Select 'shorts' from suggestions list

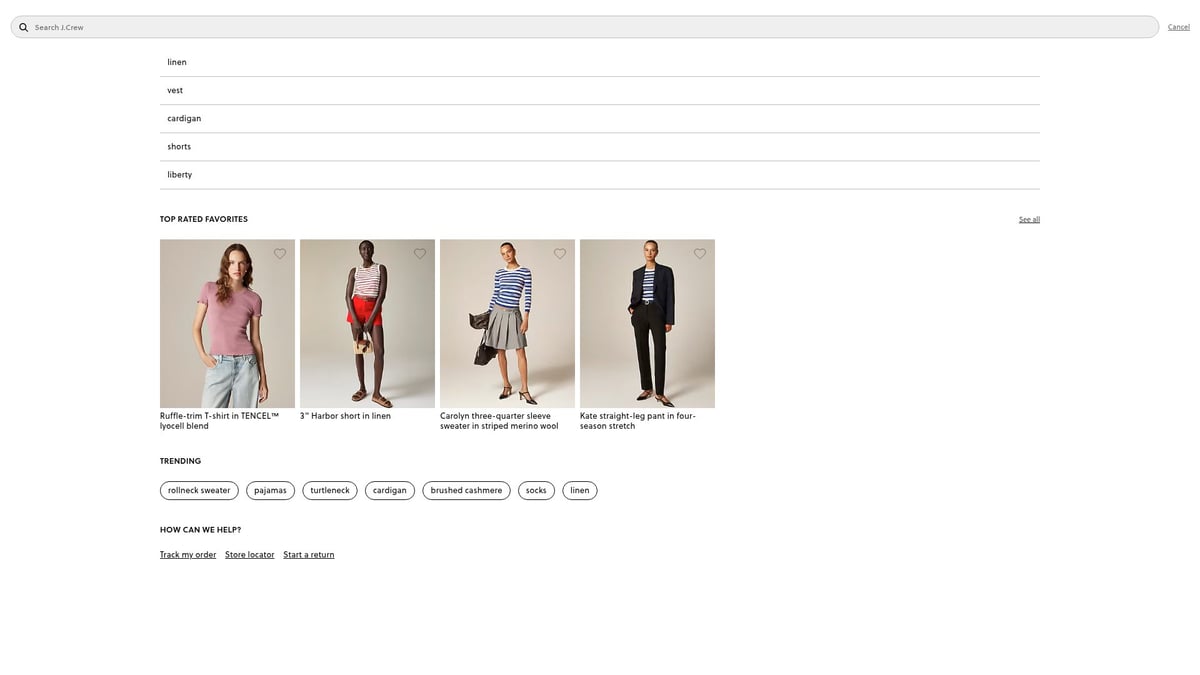coord(600,146)
